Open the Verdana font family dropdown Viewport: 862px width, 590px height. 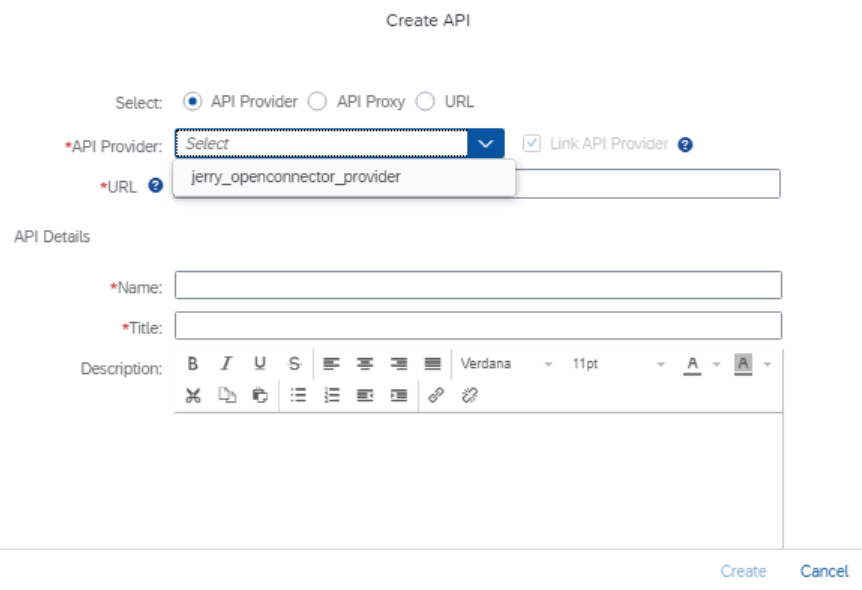(x=506, y=364)
